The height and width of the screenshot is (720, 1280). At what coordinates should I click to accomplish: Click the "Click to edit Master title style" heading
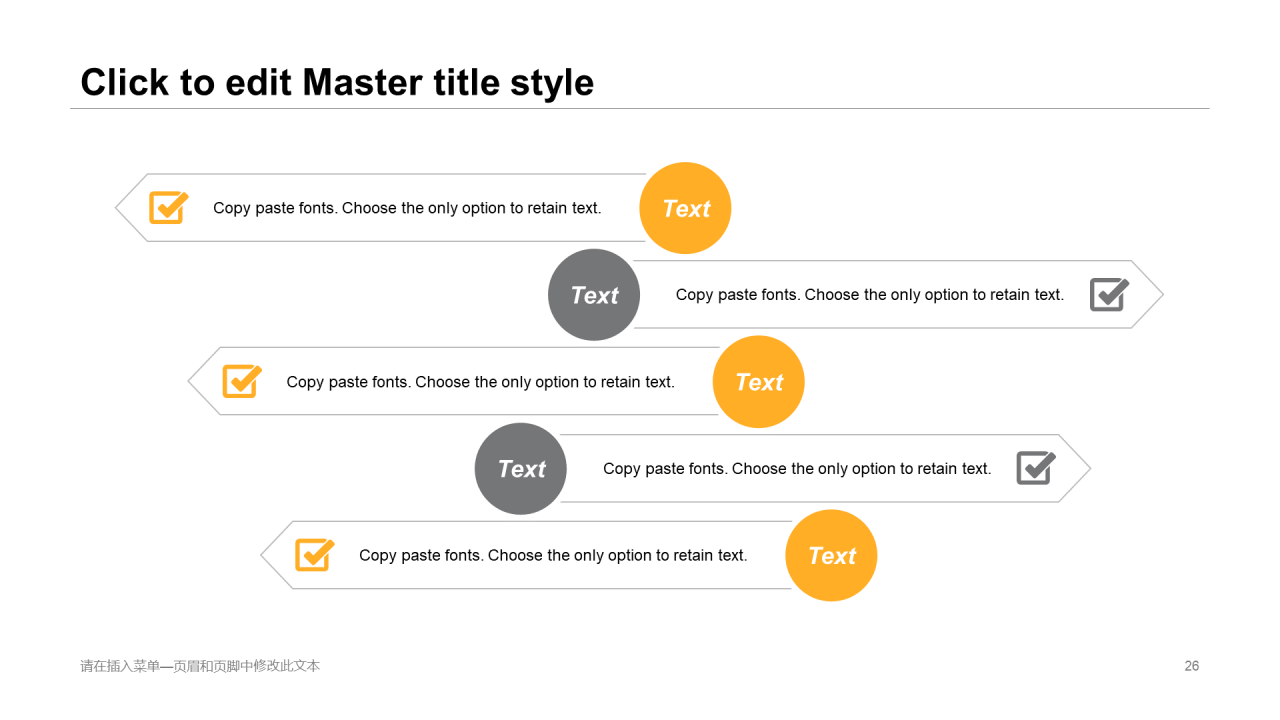(337, 82)
